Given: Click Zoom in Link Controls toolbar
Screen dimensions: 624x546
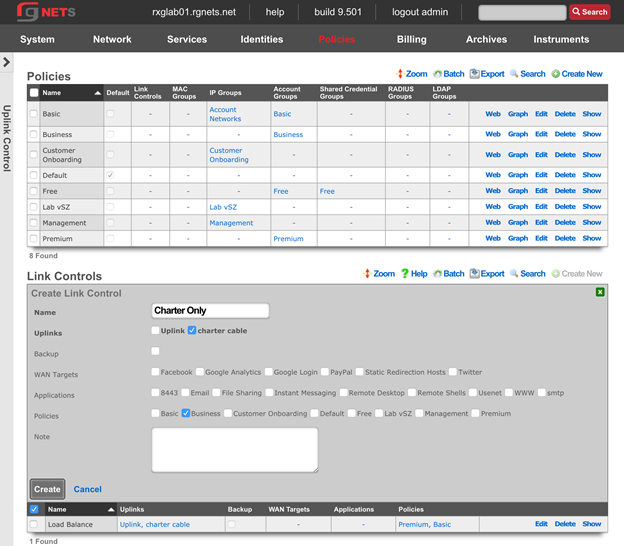Looking at the screenshot, I should [x=379, y=274].
